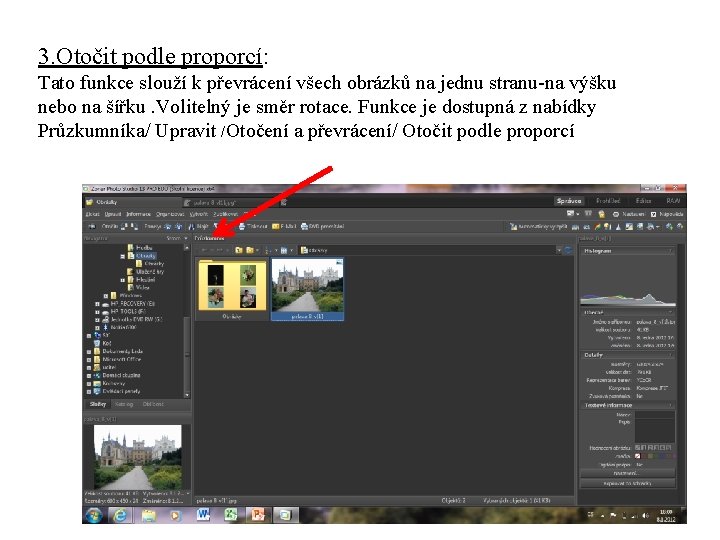Open Word from the taskbar
Image resolution: width=720 pixels, height=540 pixels.
tap(203, 515)
